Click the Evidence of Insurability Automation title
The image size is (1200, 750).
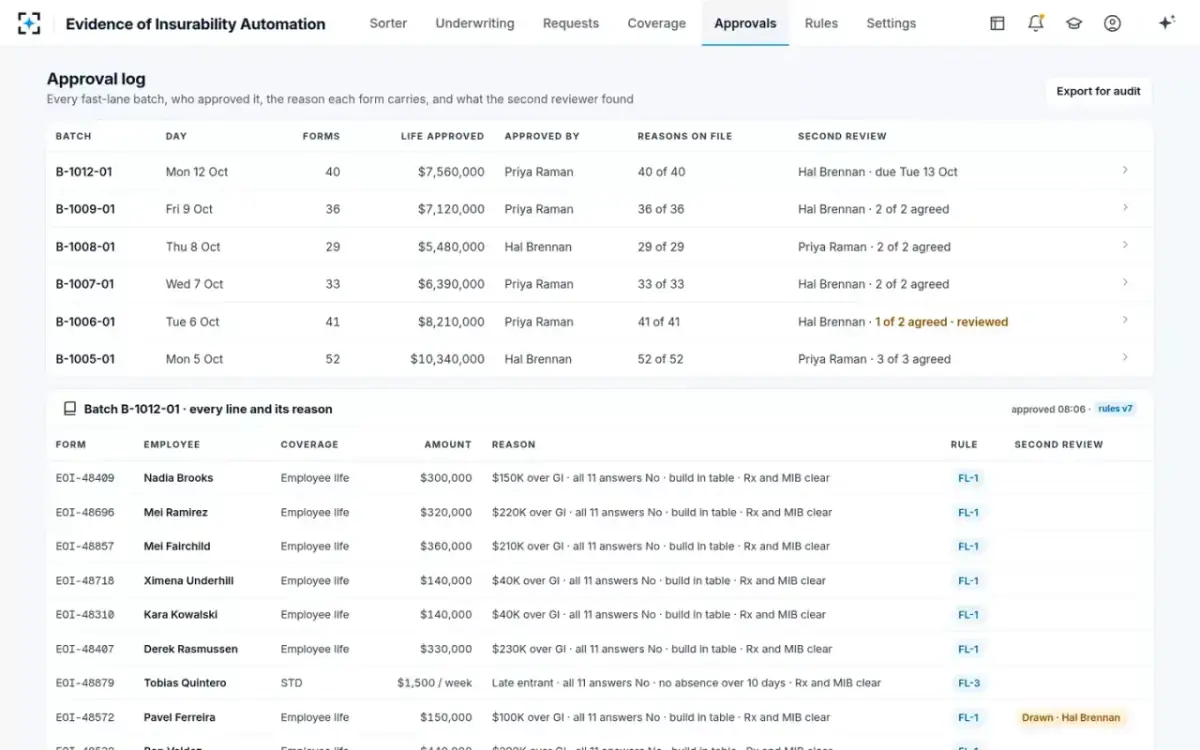click(x=195, y=24)
